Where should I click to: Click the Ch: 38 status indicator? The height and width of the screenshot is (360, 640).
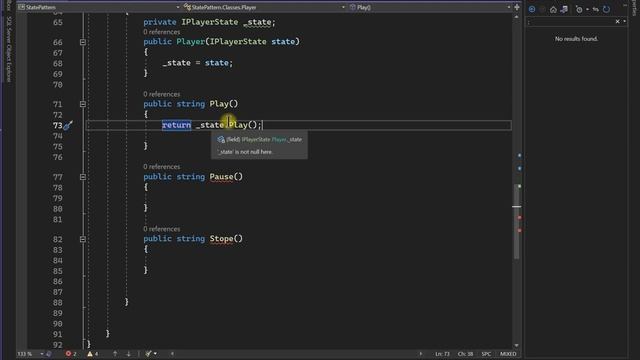[465, 354]
